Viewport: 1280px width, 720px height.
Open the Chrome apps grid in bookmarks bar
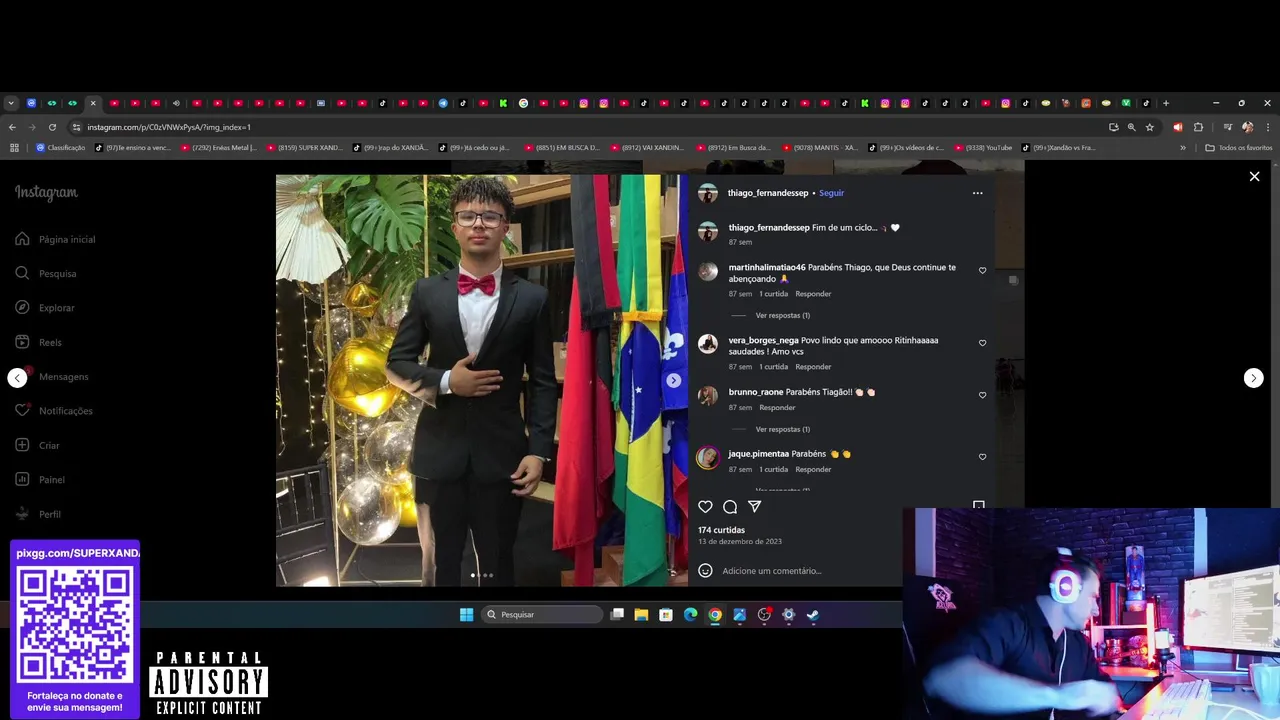click(14, 148)
